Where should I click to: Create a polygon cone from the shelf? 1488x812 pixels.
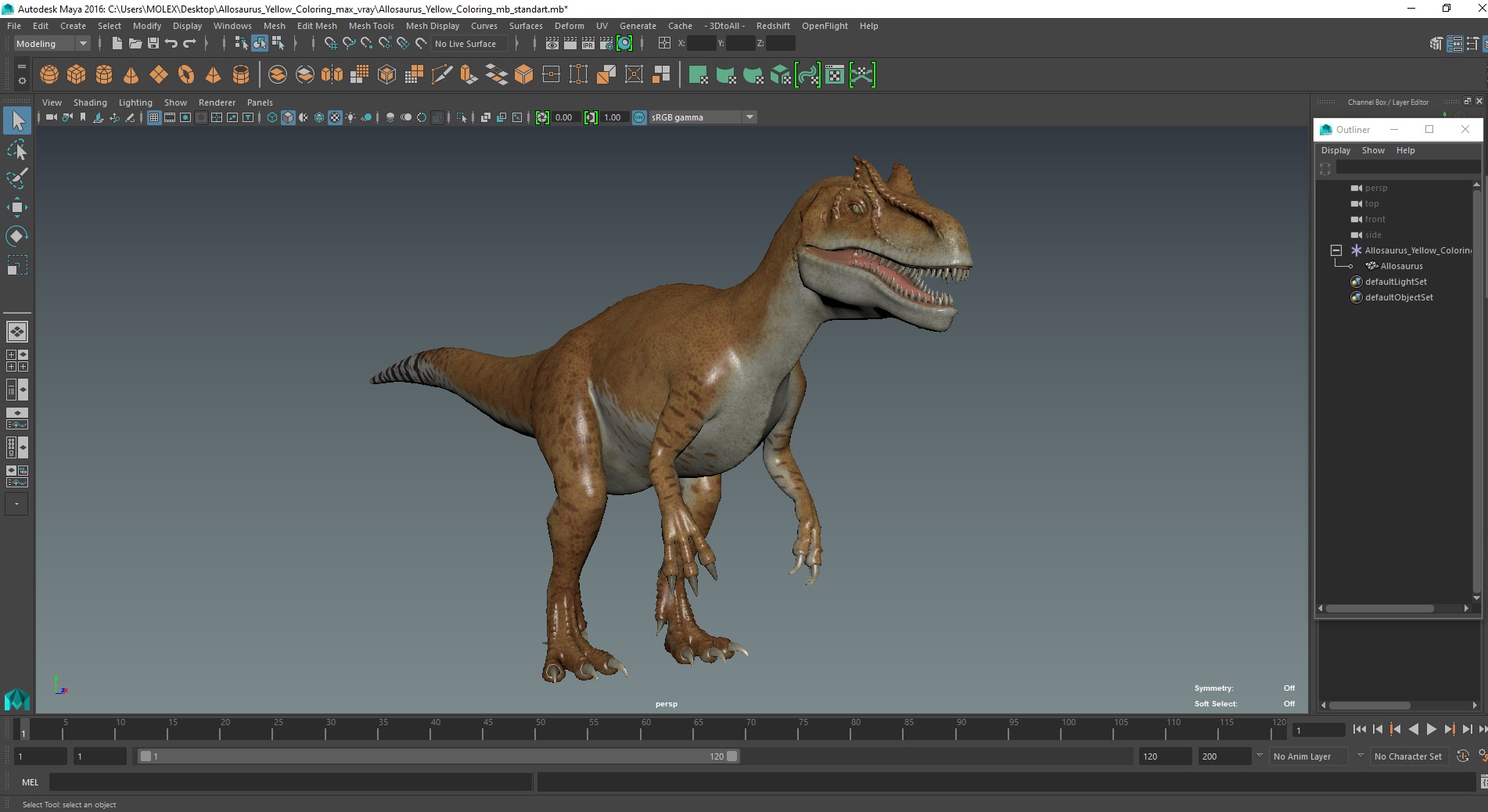(131, 74)
